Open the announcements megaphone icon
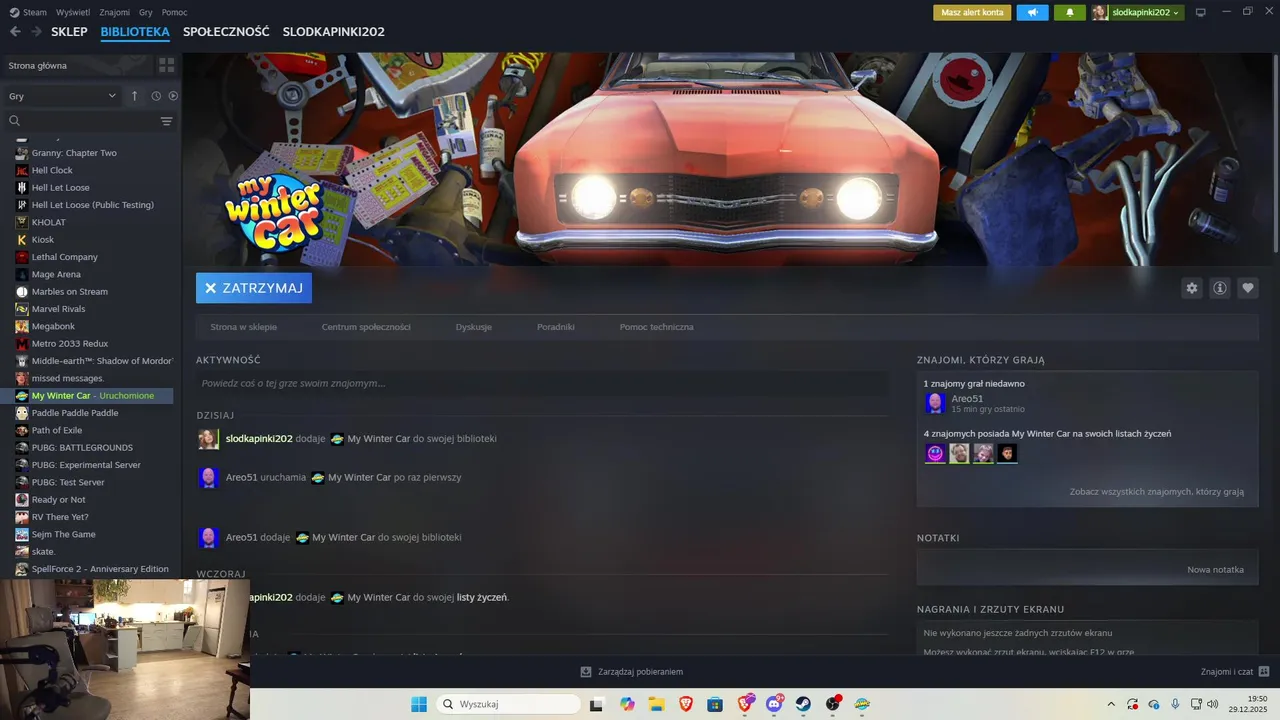Screen dimensions: 1280x720 click(x=1032, y=12)
